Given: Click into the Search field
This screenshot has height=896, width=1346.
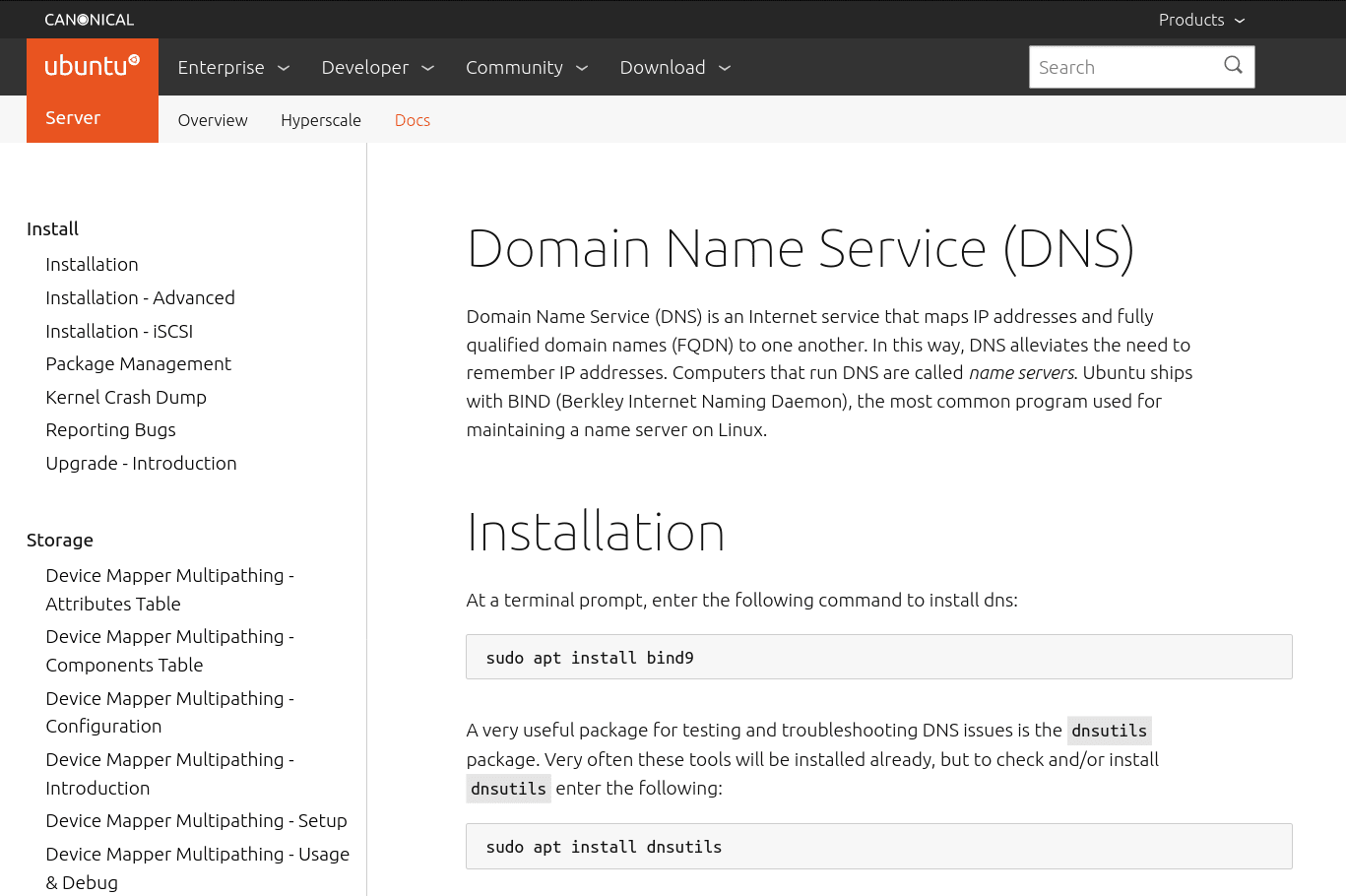Looking at the screenshot, I should 1122,67.
